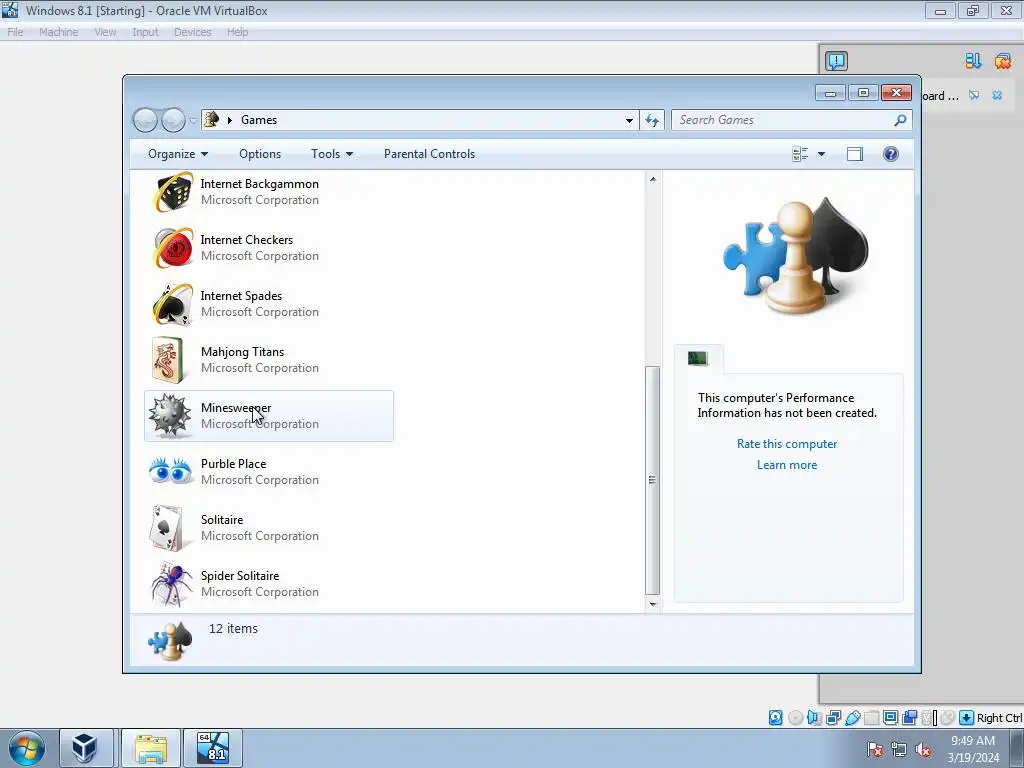Image resolution: width=1024 pixels, height=768 pixels.
Task: Open the VirtualBox Devices menu
Action: click(x=193, y=32)
